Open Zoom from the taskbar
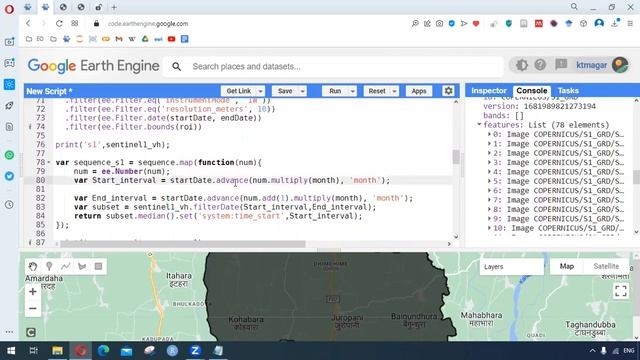 point(195,351)
